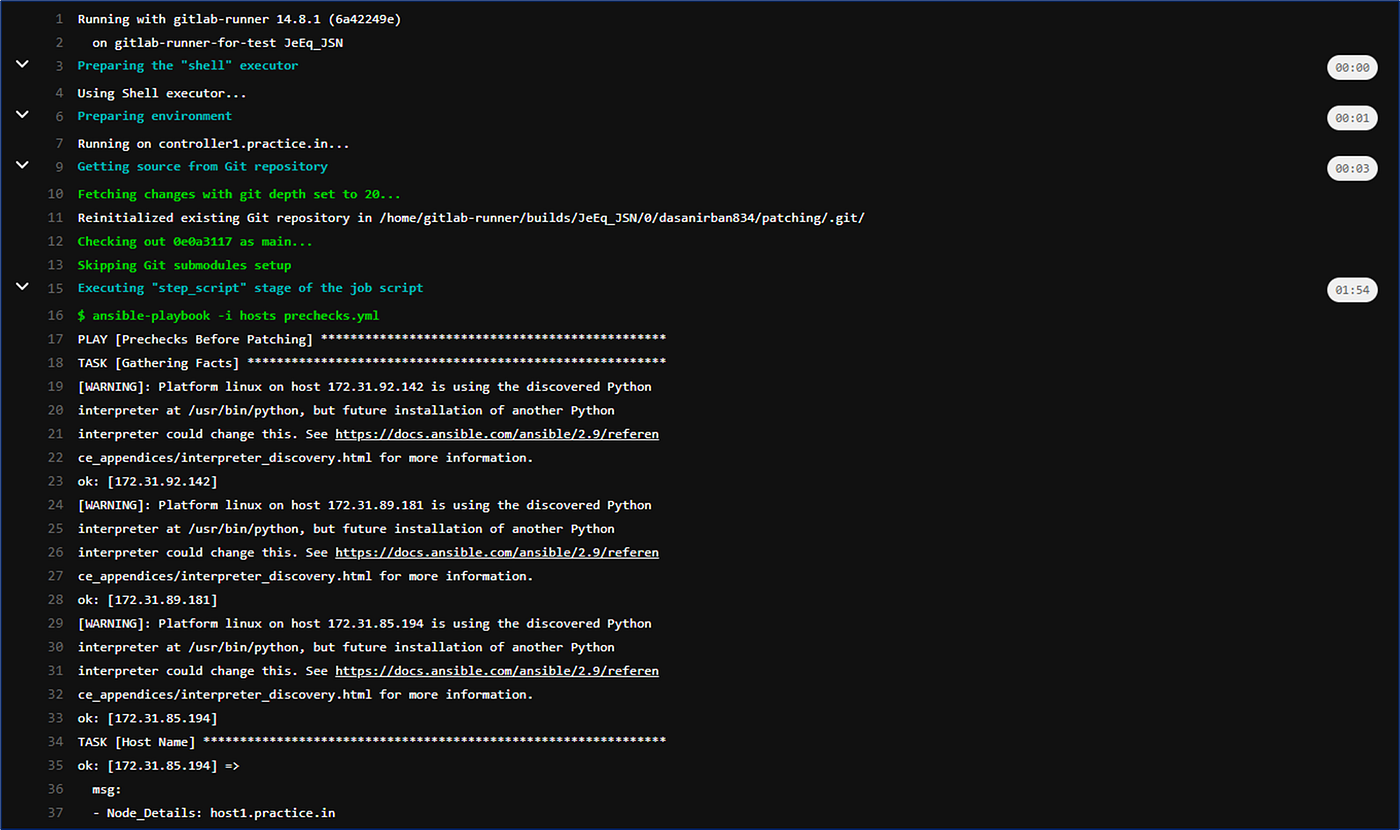
Task: Click "Fetching changes with git depth set to 20..."
Action: click(x=239, y=194)
